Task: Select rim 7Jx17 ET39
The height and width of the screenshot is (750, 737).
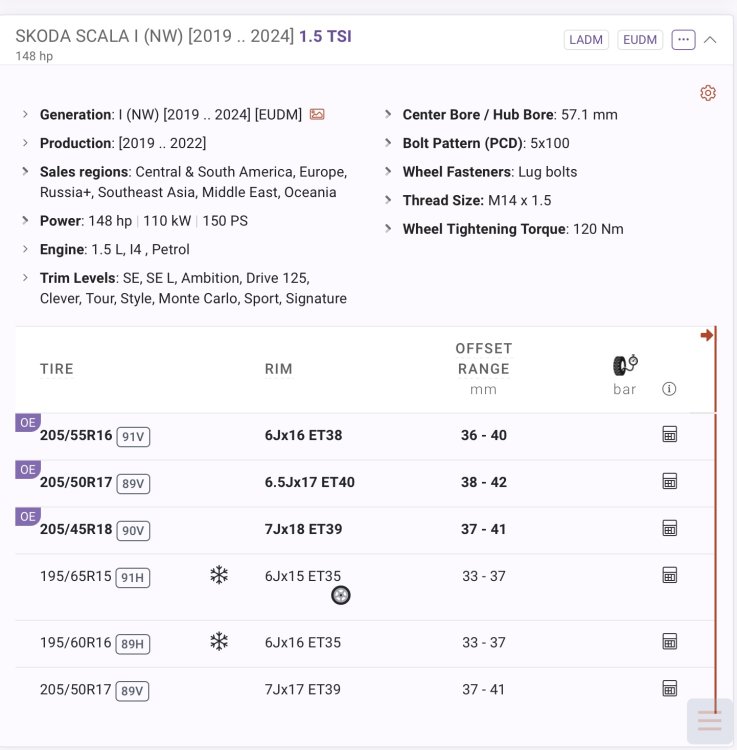Action: point(303,689)
